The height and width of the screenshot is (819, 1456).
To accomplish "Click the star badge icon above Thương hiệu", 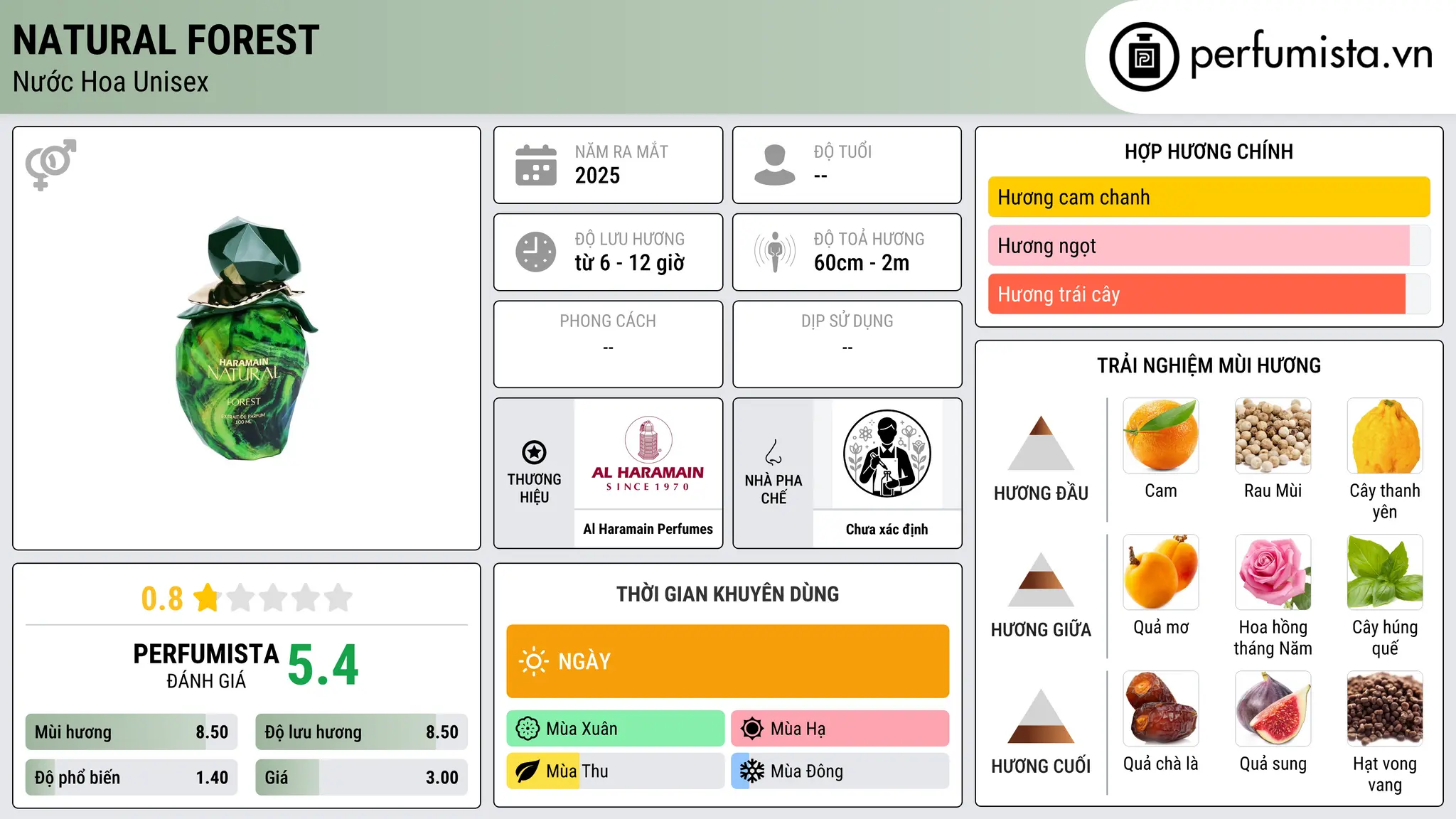I will (534, 451).
